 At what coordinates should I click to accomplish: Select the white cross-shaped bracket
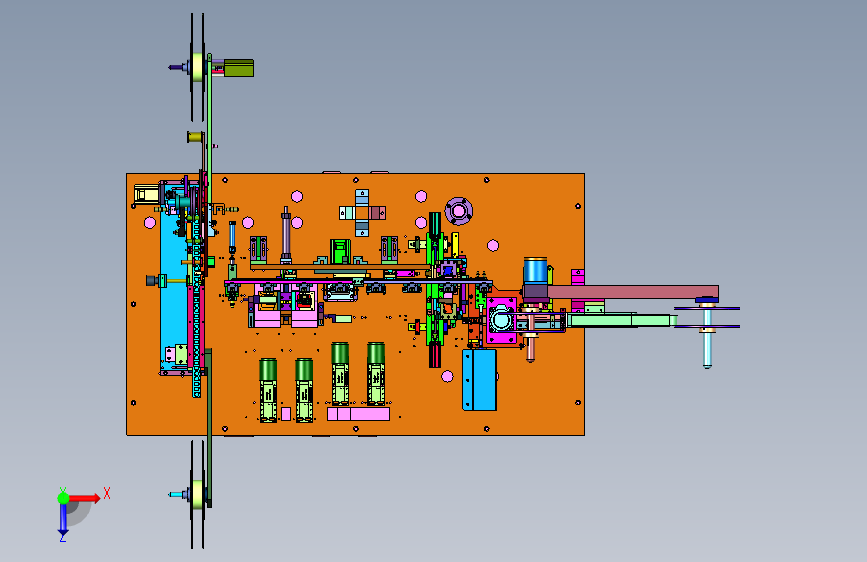(362, 213)
